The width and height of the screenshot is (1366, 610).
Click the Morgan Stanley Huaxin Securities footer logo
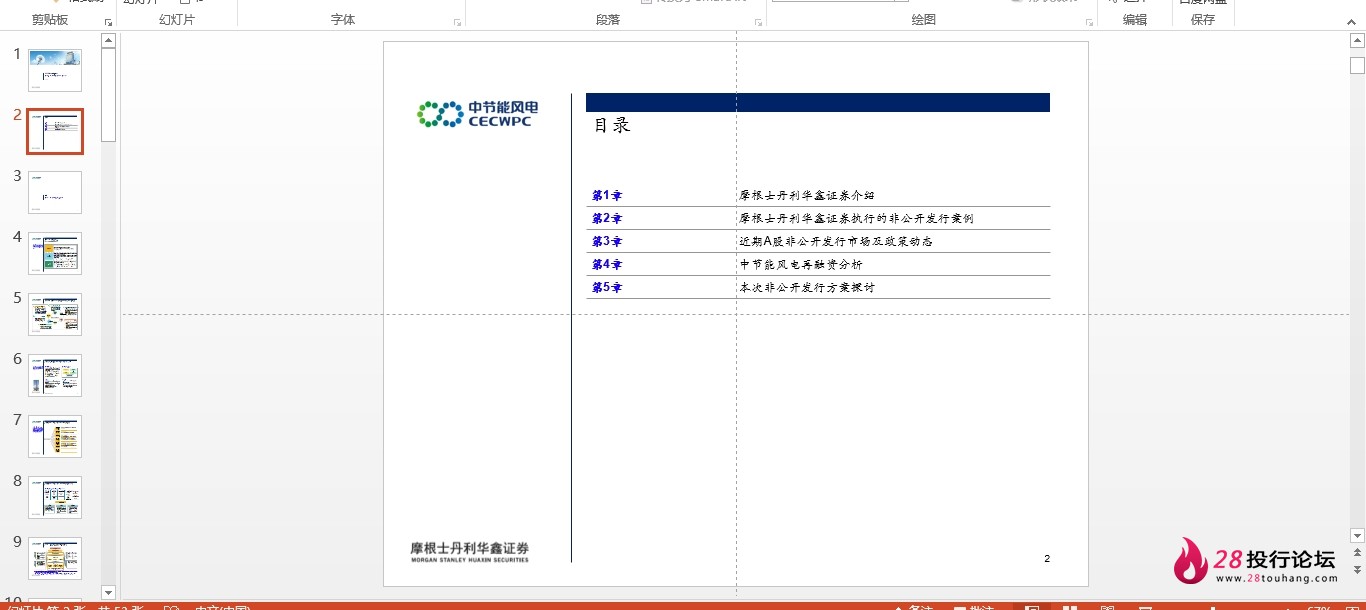click(470, 552)
